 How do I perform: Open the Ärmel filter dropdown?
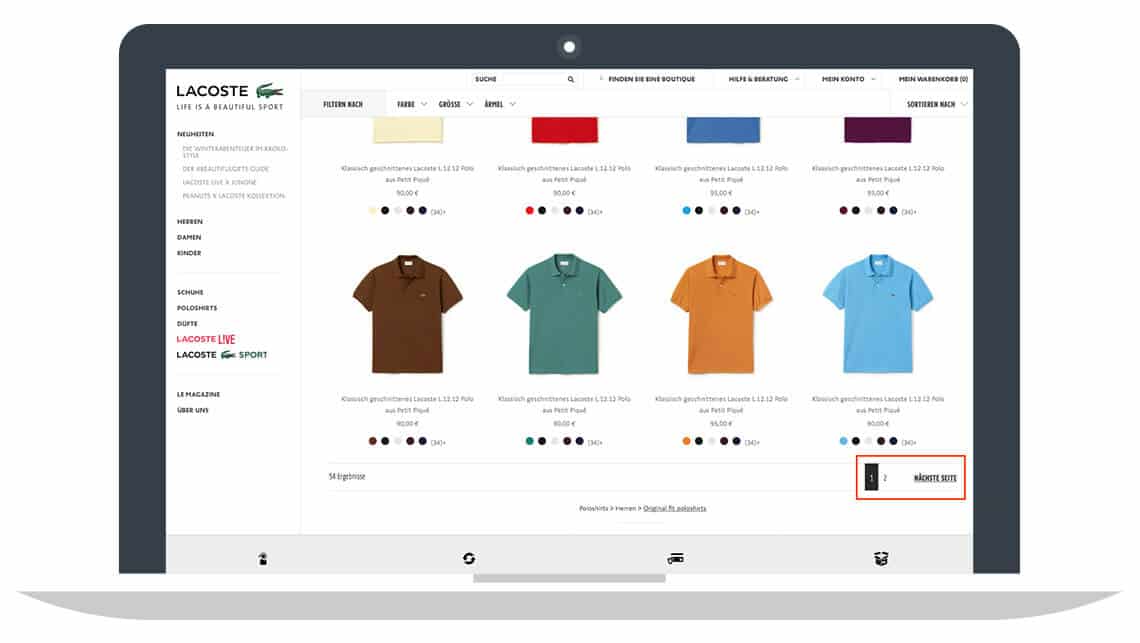(x=500, y=104)
